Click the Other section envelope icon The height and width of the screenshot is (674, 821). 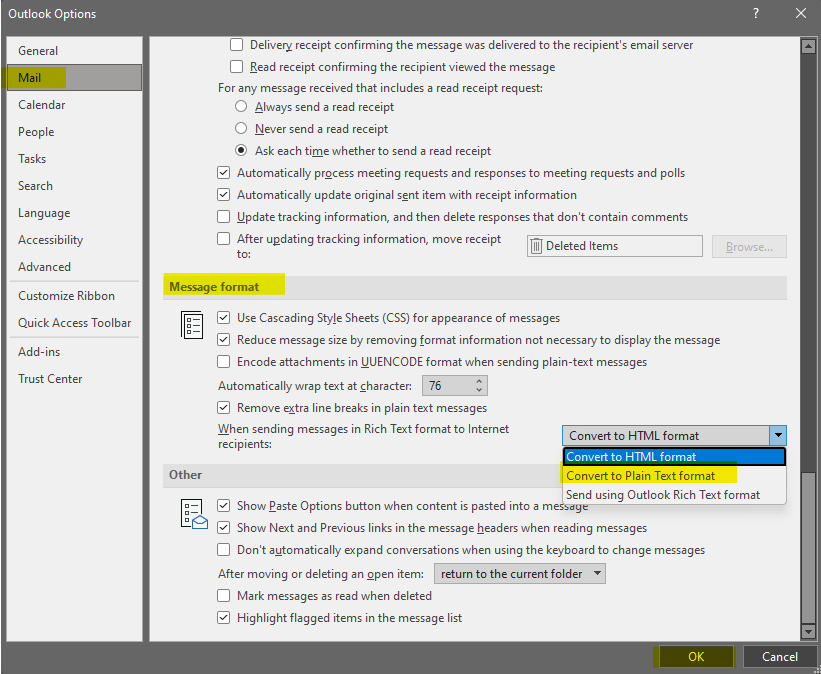194,514
